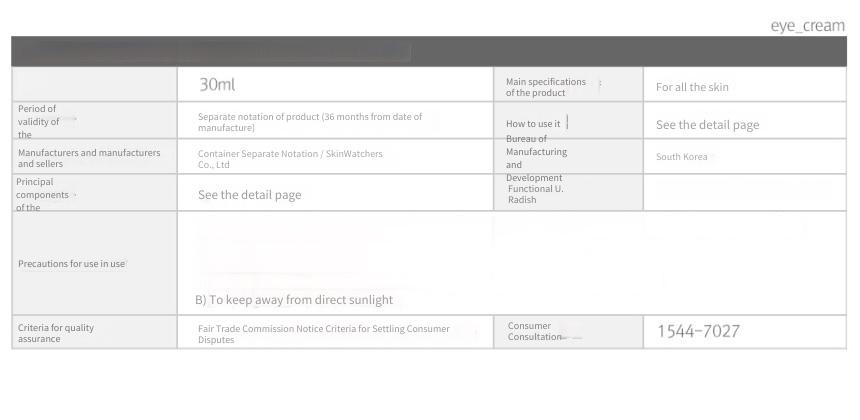
Task: Click the Principal components label
Action: coord(42,195)
